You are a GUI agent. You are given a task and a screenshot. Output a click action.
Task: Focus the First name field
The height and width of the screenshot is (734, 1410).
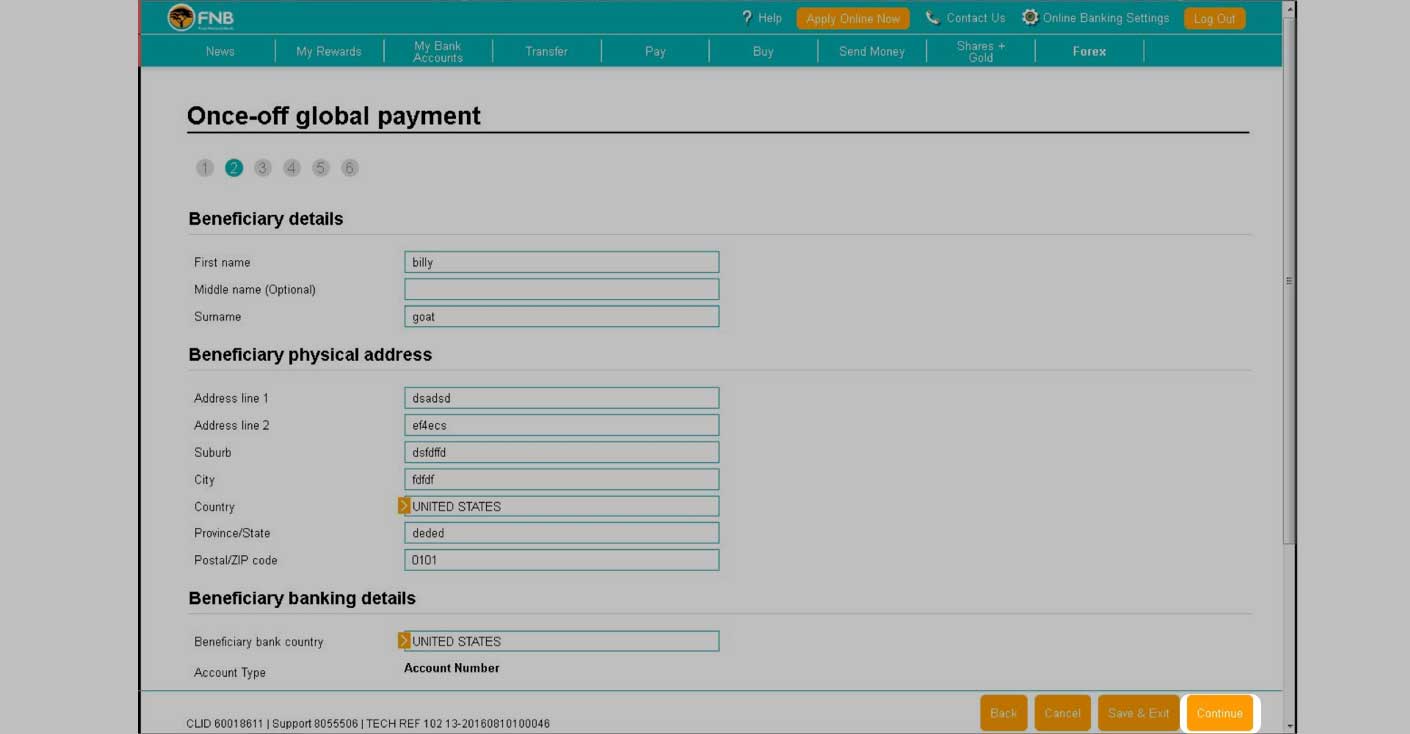coord(562,262)
